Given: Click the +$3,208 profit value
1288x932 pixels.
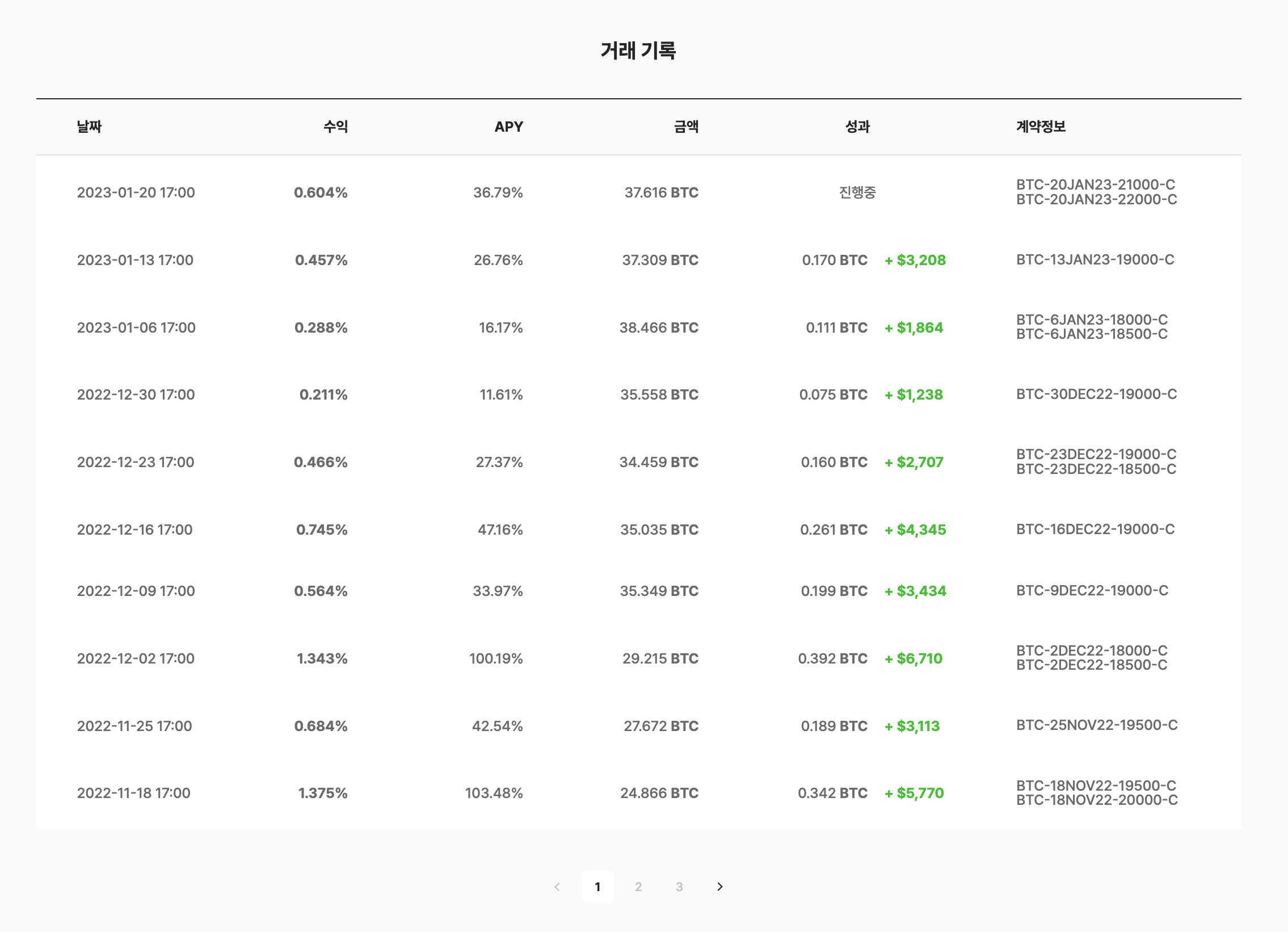Looking at the screenshot, I should pos(915,260).
